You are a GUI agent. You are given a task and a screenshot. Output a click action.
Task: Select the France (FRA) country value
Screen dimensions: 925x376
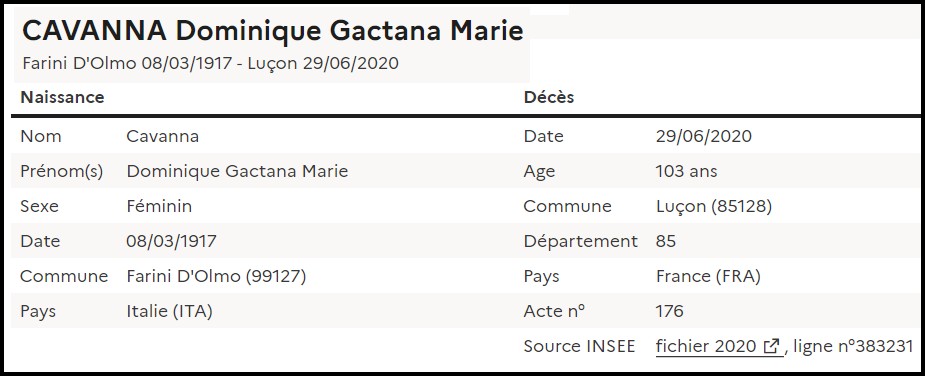coord(708,276)
